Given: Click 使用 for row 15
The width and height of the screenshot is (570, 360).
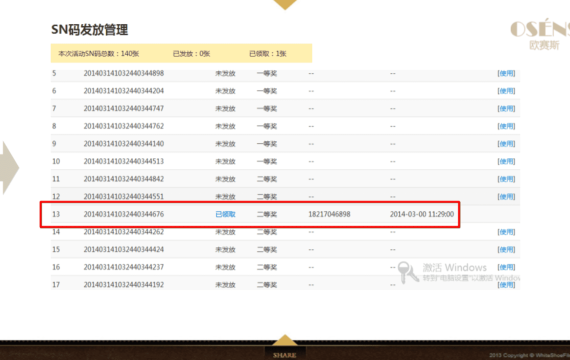Looking at the screenshot, I should click(x=506, y=249).
